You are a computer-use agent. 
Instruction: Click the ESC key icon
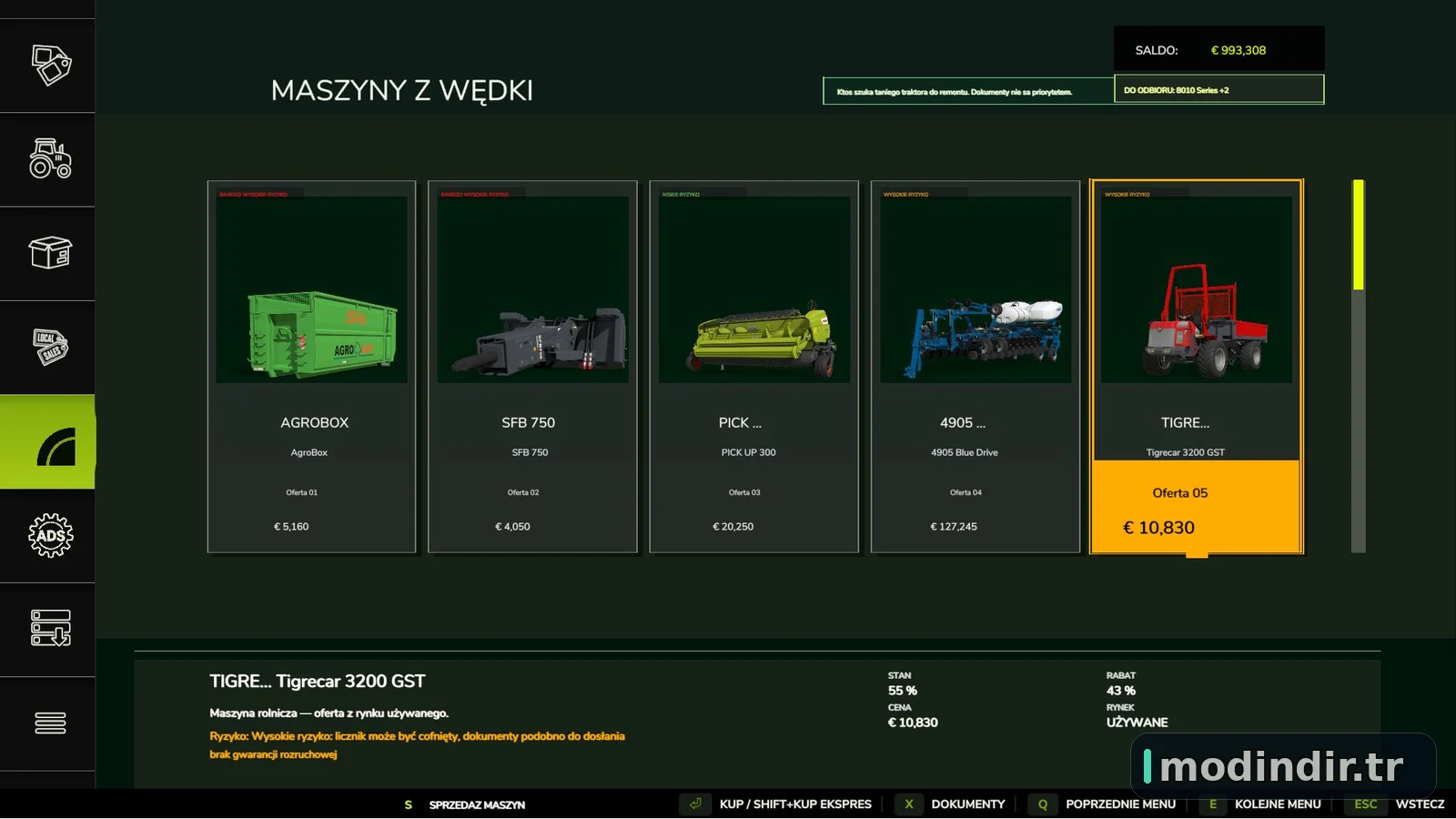[x=1365, y=804]
